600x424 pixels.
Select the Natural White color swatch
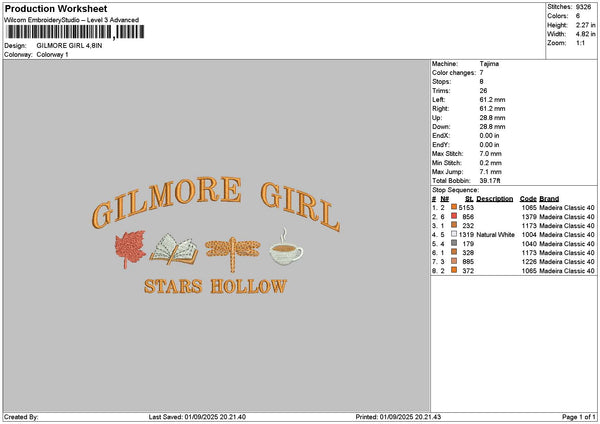(x=454, y=234)
